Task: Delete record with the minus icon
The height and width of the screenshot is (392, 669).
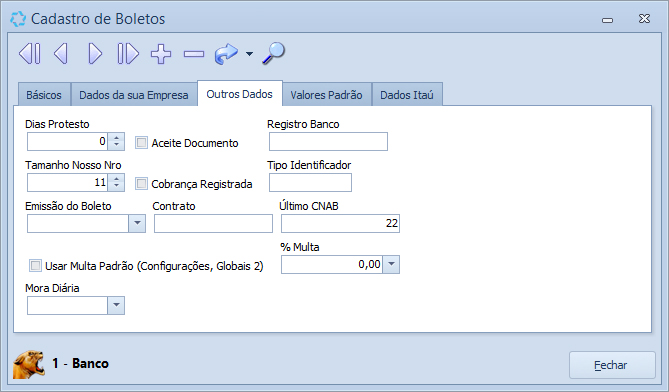Action: pos(194,54)
